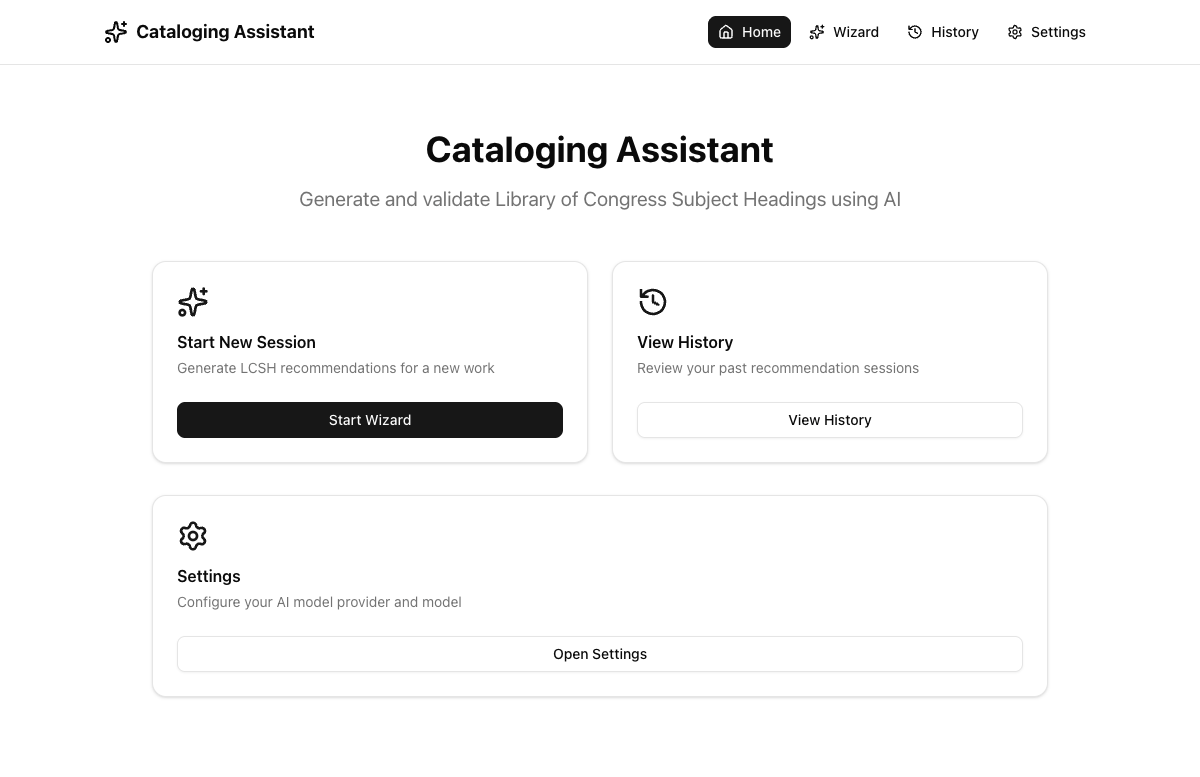The width and height of the screenshot is (1200, 777).
Task: Click the sparkle logo icon in the header
Action: coord(116,32)
